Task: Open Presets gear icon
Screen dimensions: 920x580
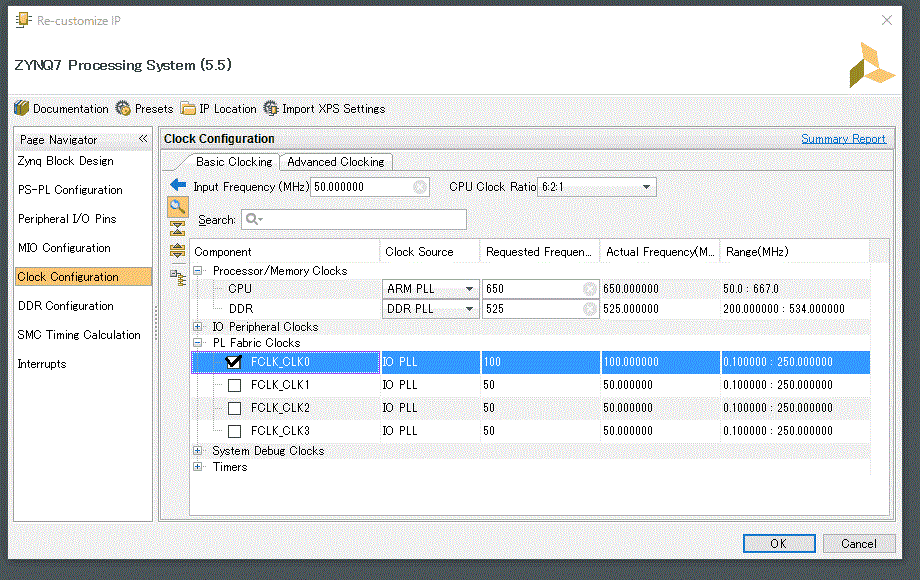Action: [123, 108]
